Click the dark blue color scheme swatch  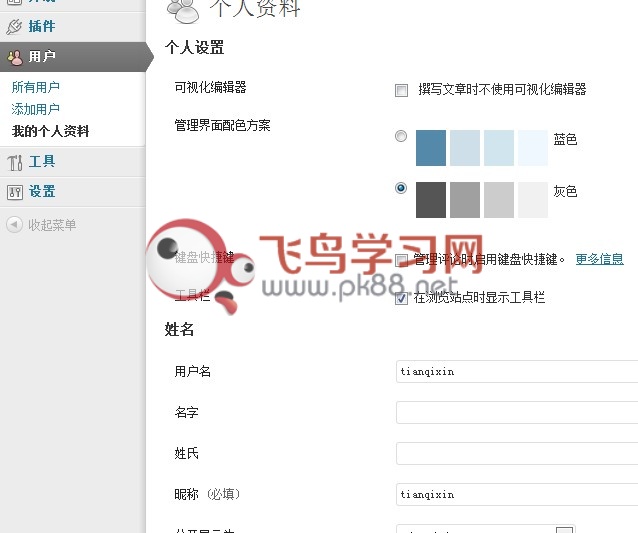coord(431,148)
